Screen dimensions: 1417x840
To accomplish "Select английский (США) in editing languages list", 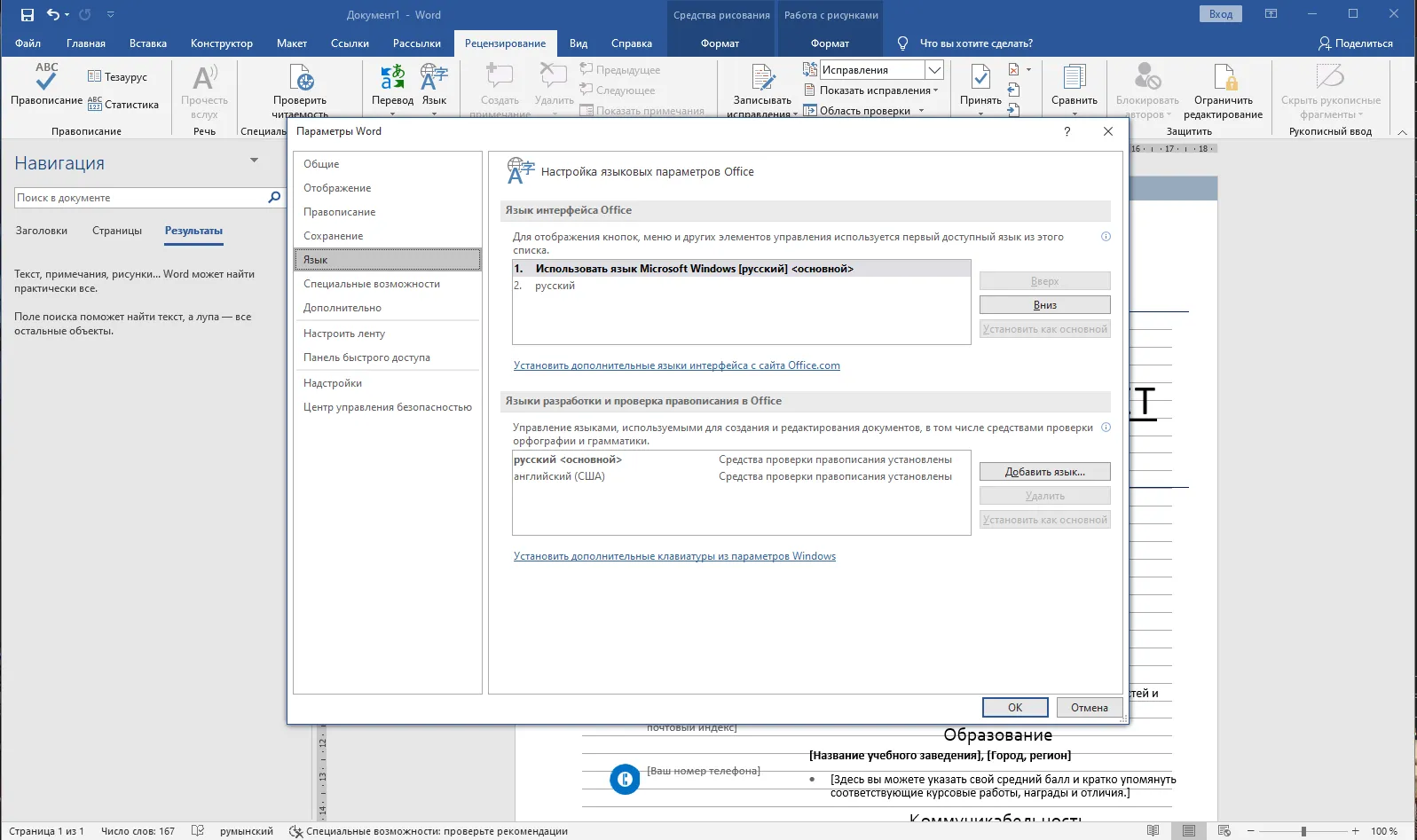I will tap(559, 476).
